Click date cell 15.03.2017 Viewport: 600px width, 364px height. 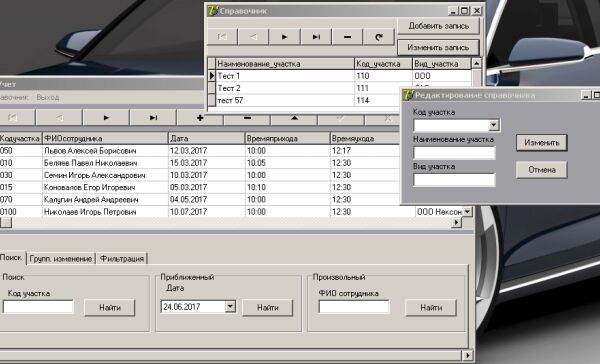coord(206,163)
